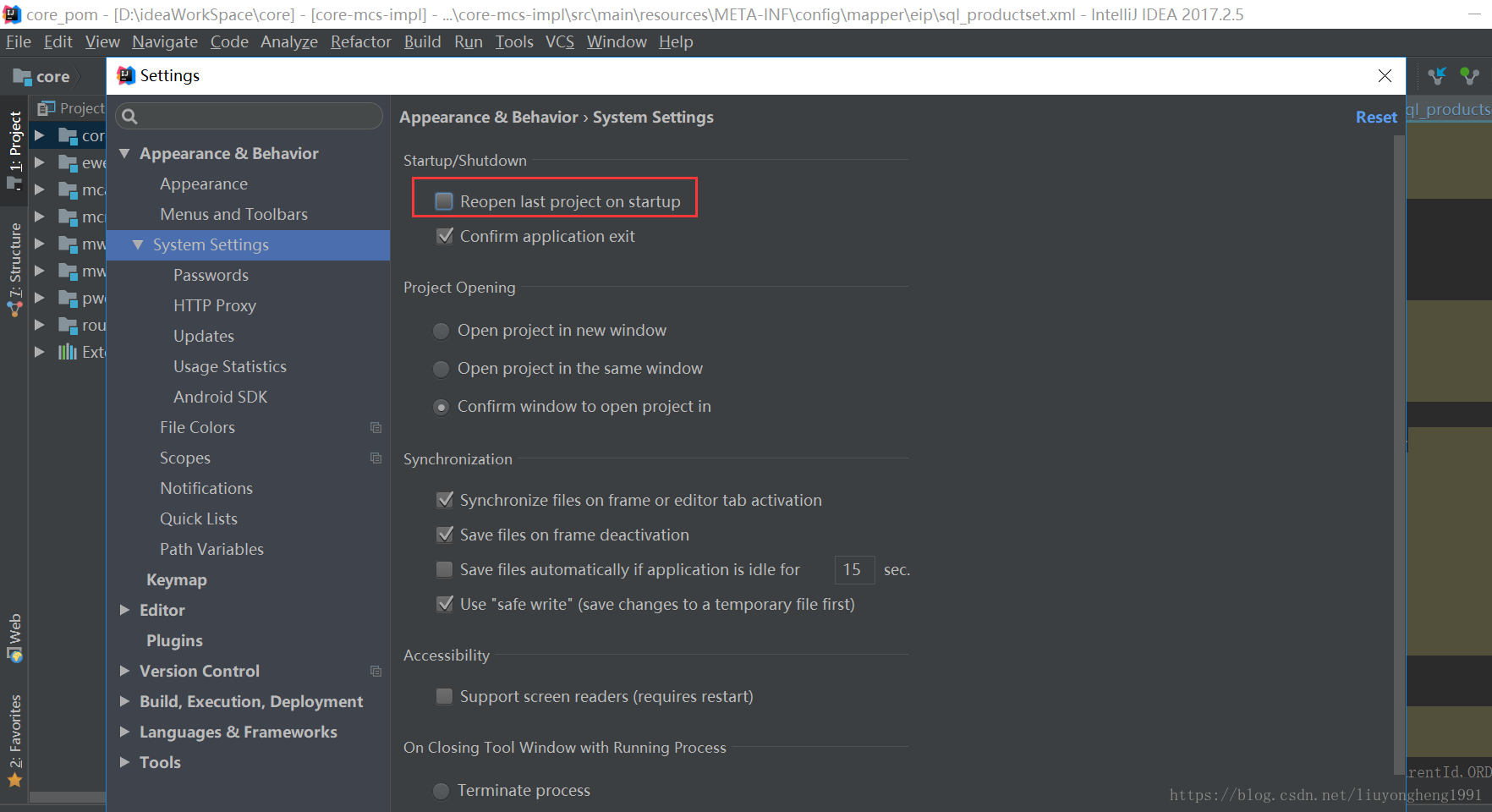Image resolution: width=1492 pixels, height=812 pixels.
Task: Expand the Editor settings section arrow
Action: [x=124, y=610]
